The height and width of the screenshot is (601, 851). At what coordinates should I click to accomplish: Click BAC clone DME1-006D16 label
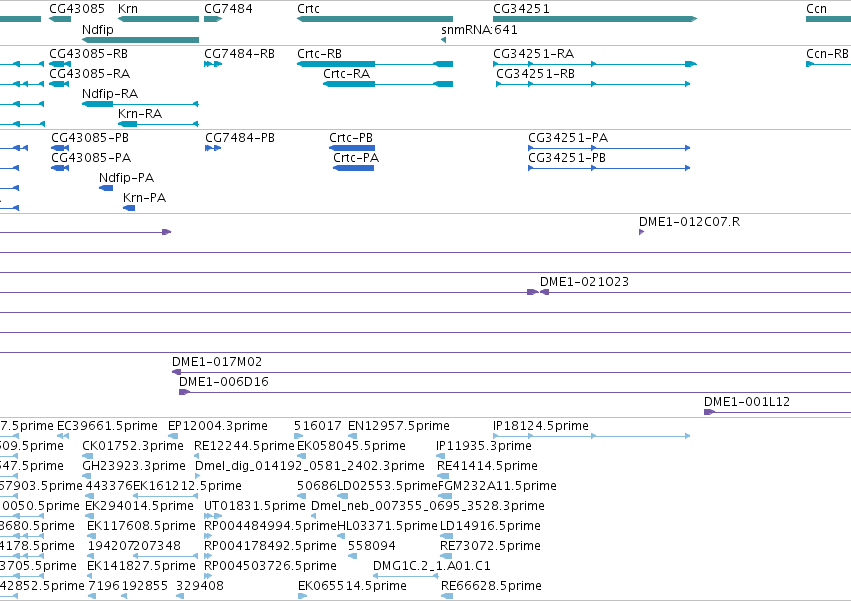(224, 382)
